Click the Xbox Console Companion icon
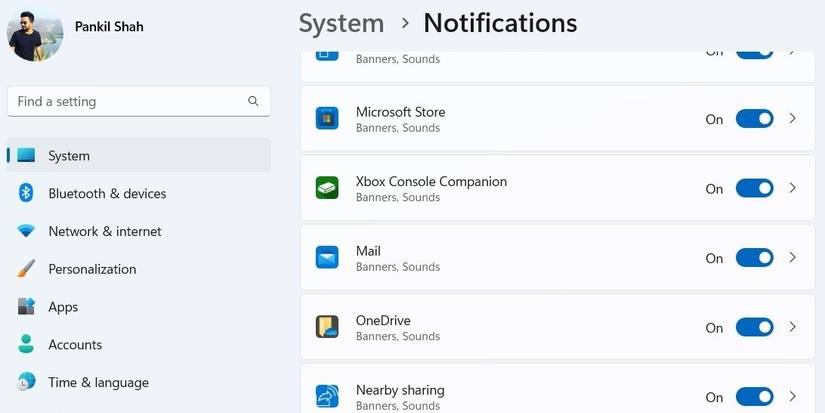The width and height of the screenshot is (825, 413). pos(327,188)
